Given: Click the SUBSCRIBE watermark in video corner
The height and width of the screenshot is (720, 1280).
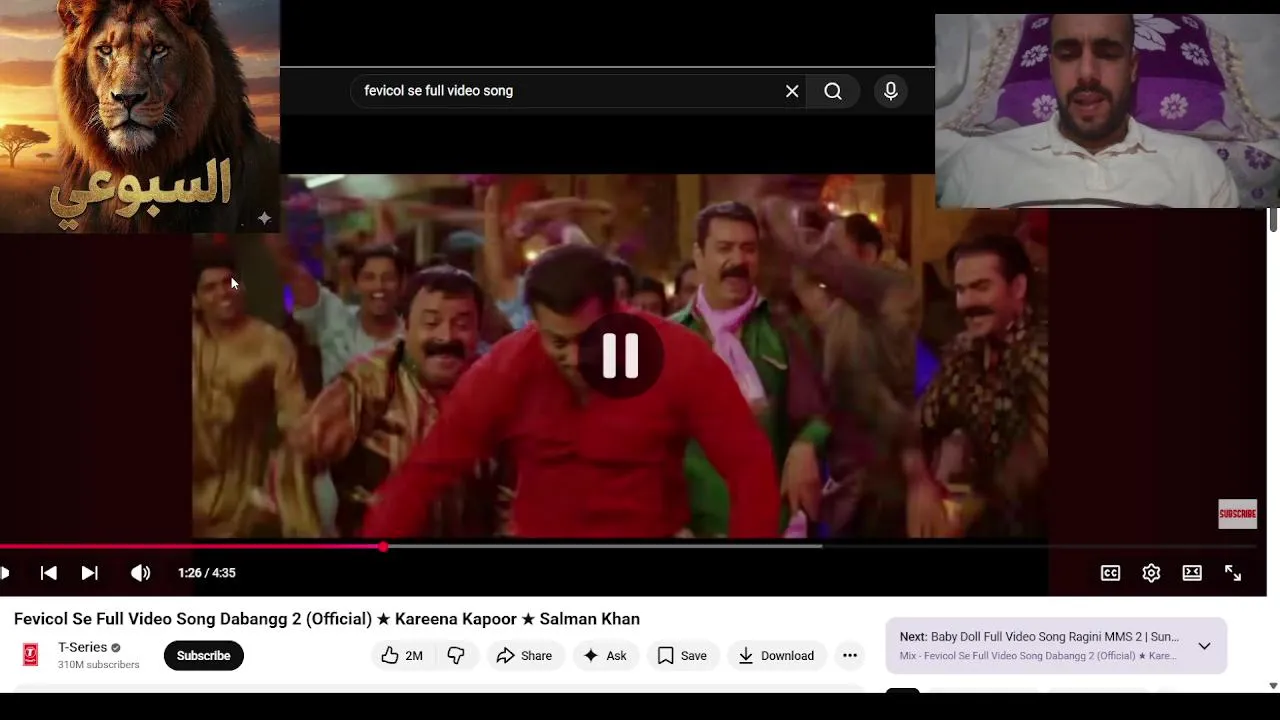Looking at the screenshot, I should pos(1238,514).
